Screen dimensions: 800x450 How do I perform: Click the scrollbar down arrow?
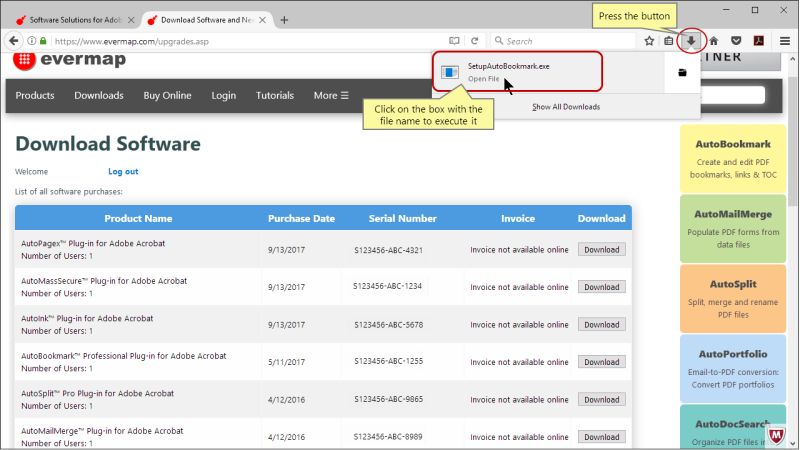(792, 443)
